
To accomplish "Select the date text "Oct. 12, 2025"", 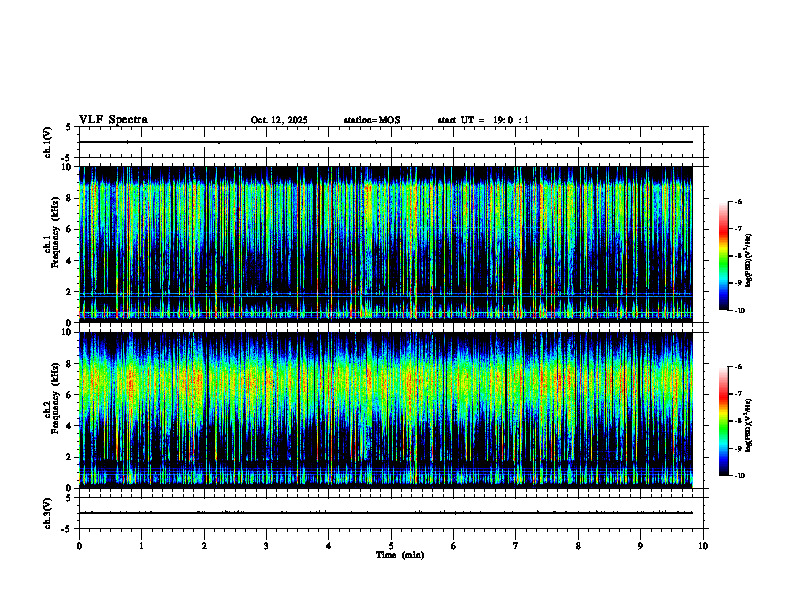I will click(x=279, y=120).
